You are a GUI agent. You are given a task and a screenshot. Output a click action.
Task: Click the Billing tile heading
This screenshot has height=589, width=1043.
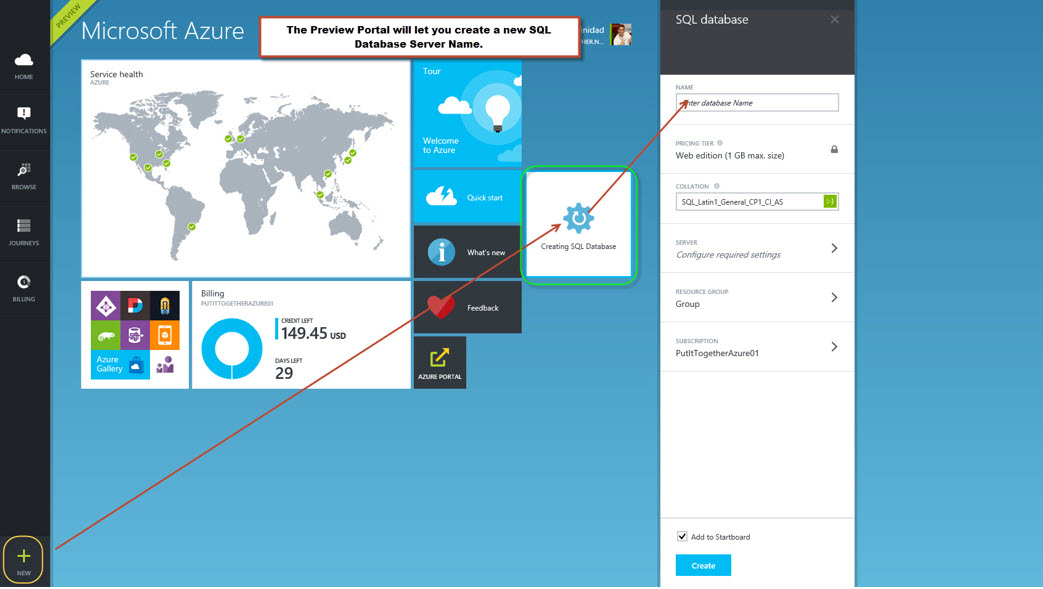pyautogui.click(x=213, y=293)
